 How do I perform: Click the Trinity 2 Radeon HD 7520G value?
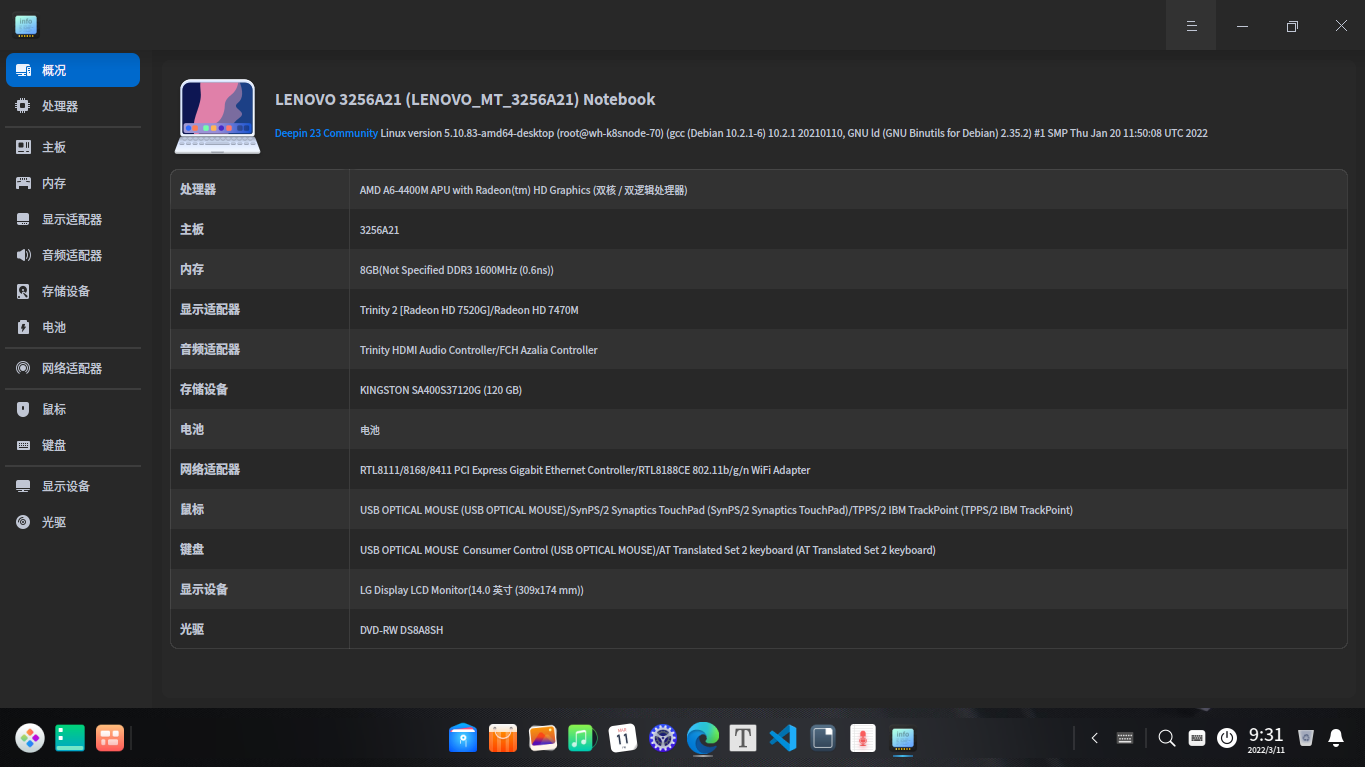[469, 310]
